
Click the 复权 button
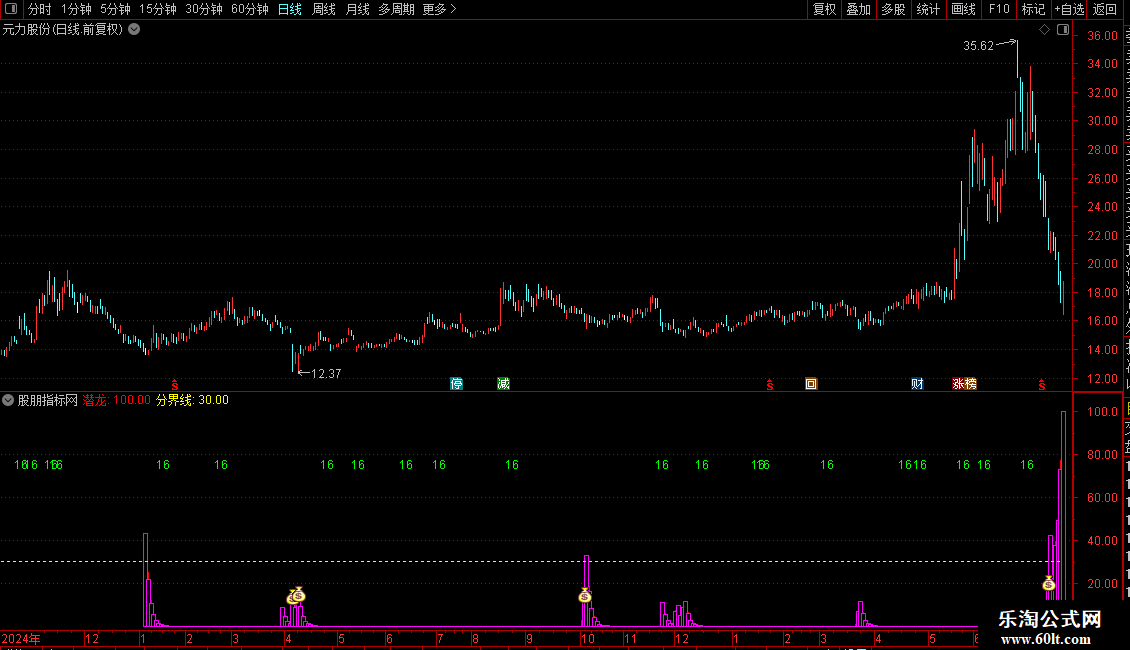[824, 9]
